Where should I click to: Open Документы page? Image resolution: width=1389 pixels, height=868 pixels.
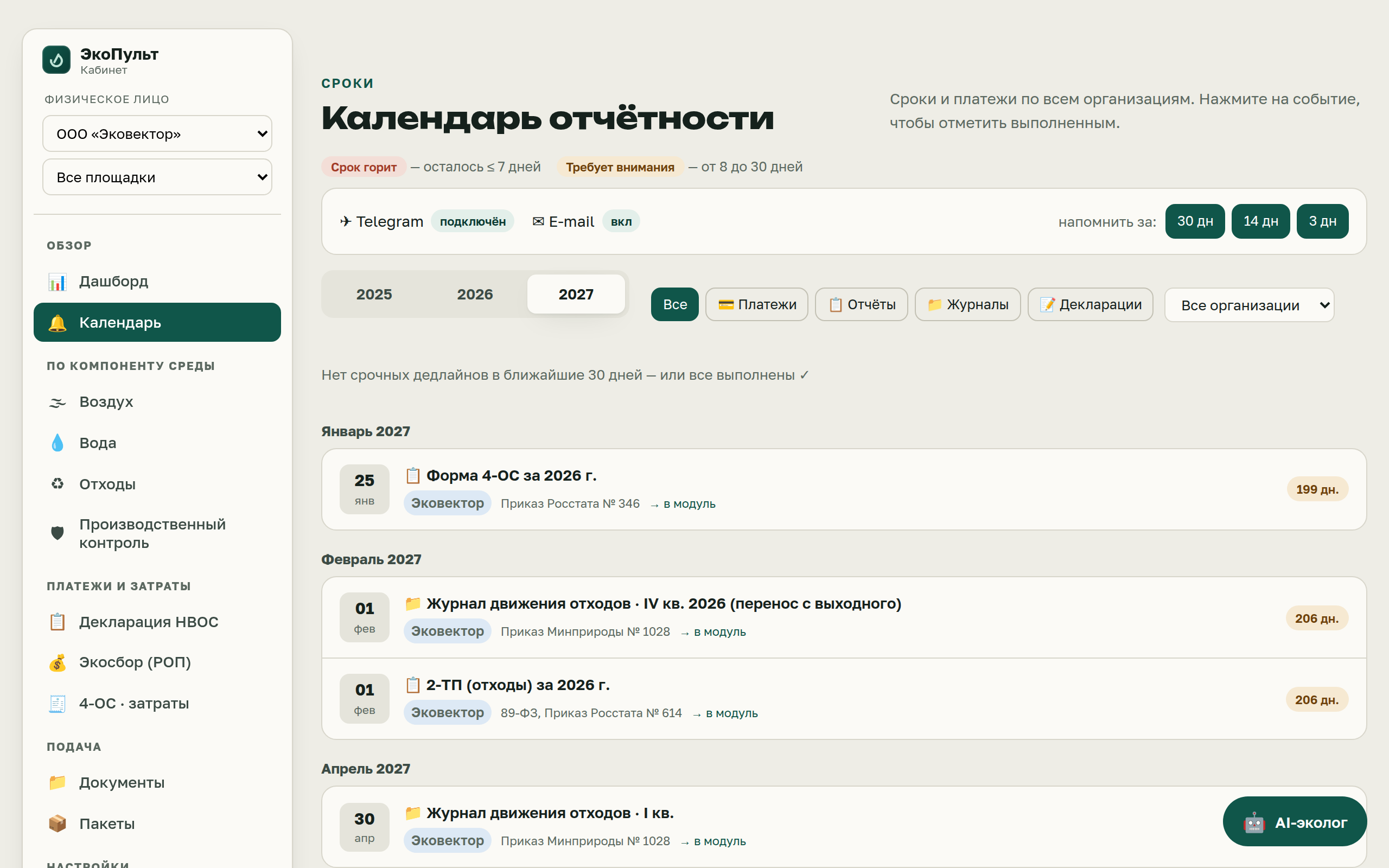point(157,782)
